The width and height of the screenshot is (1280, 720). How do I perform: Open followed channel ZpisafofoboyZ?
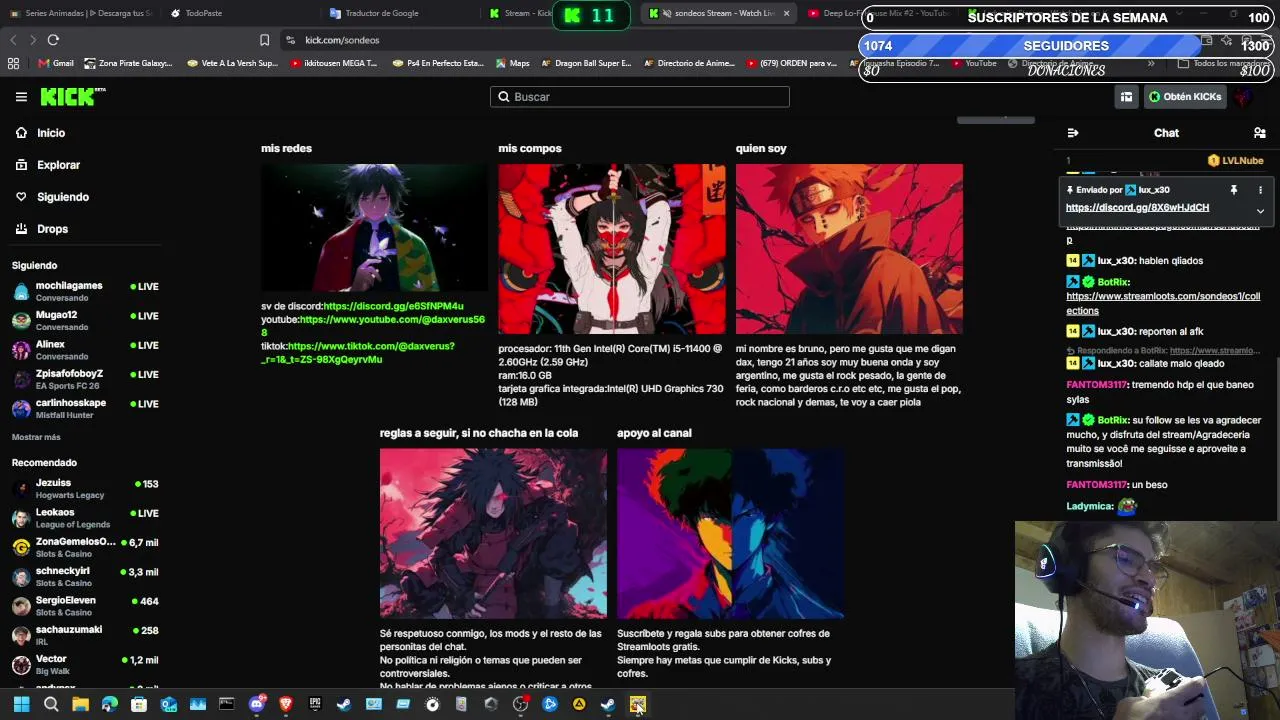85,379
